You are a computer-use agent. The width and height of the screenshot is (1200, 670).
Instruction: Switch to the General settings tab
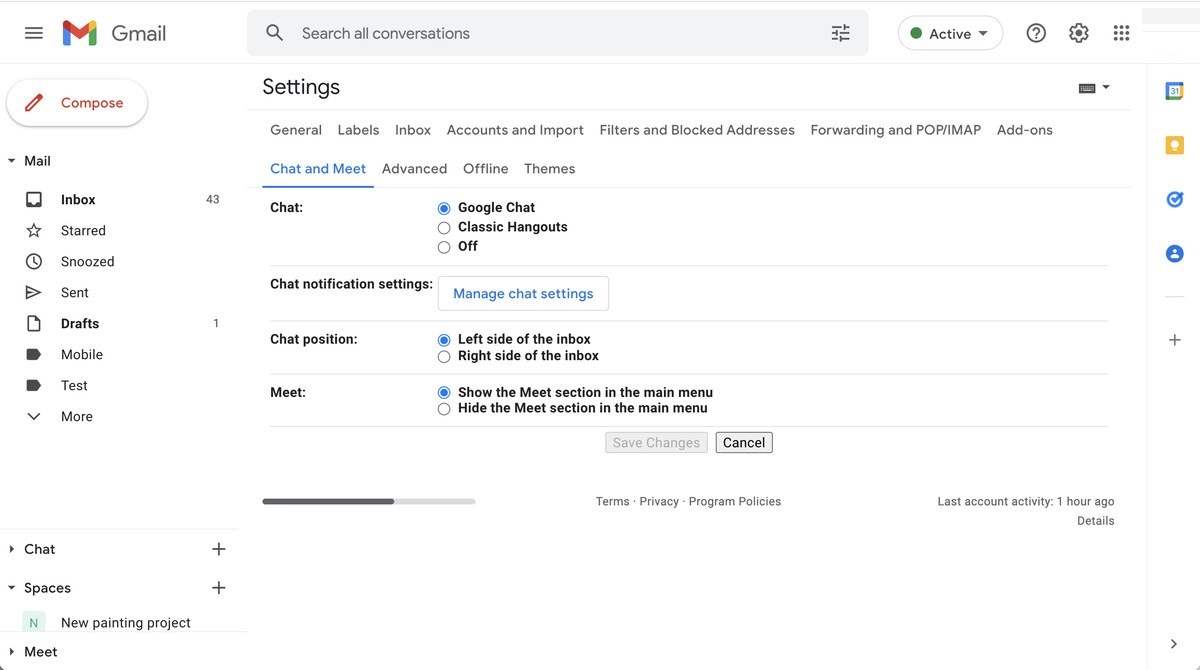pos(296,130)
